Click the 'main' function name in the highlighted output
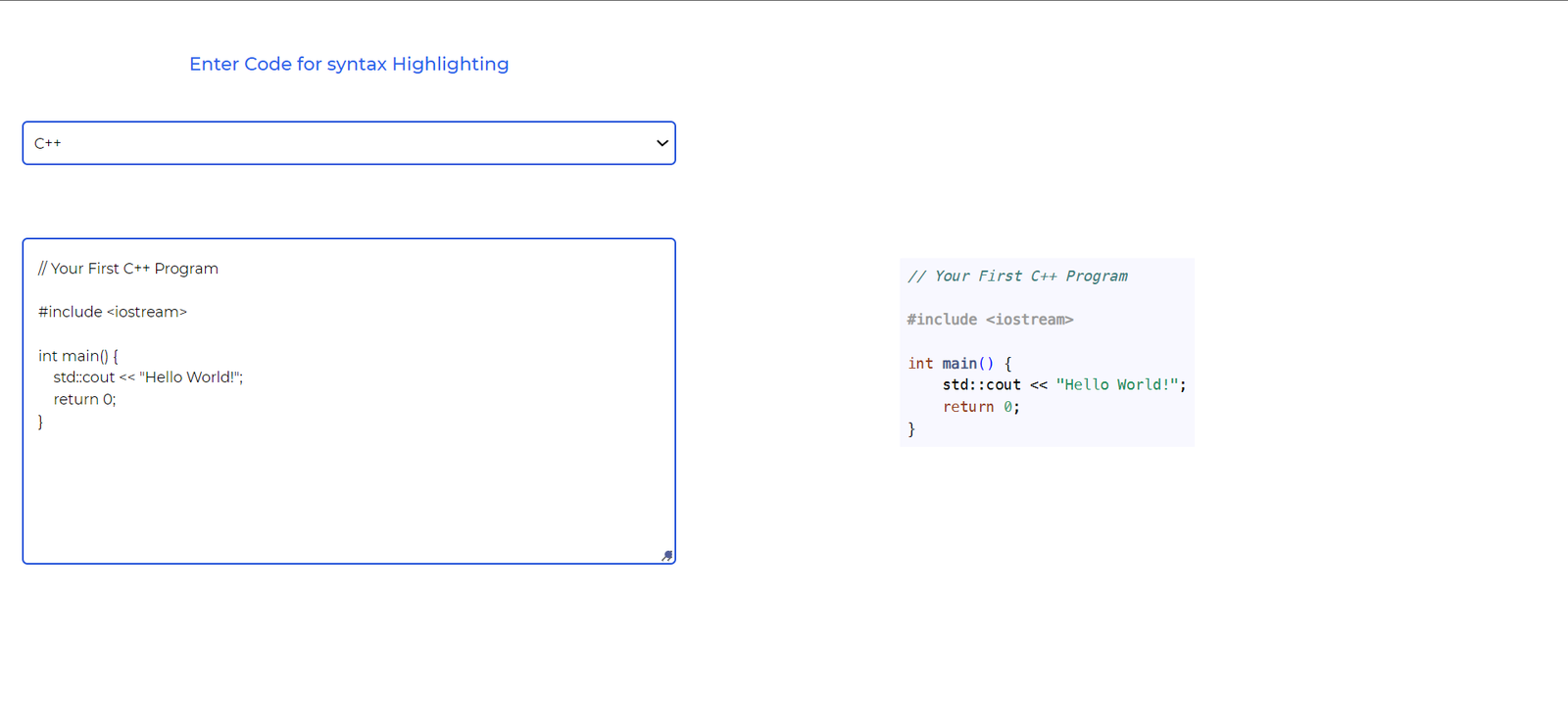This screenshot has width=1568, height=701. (x=959, y=364)
